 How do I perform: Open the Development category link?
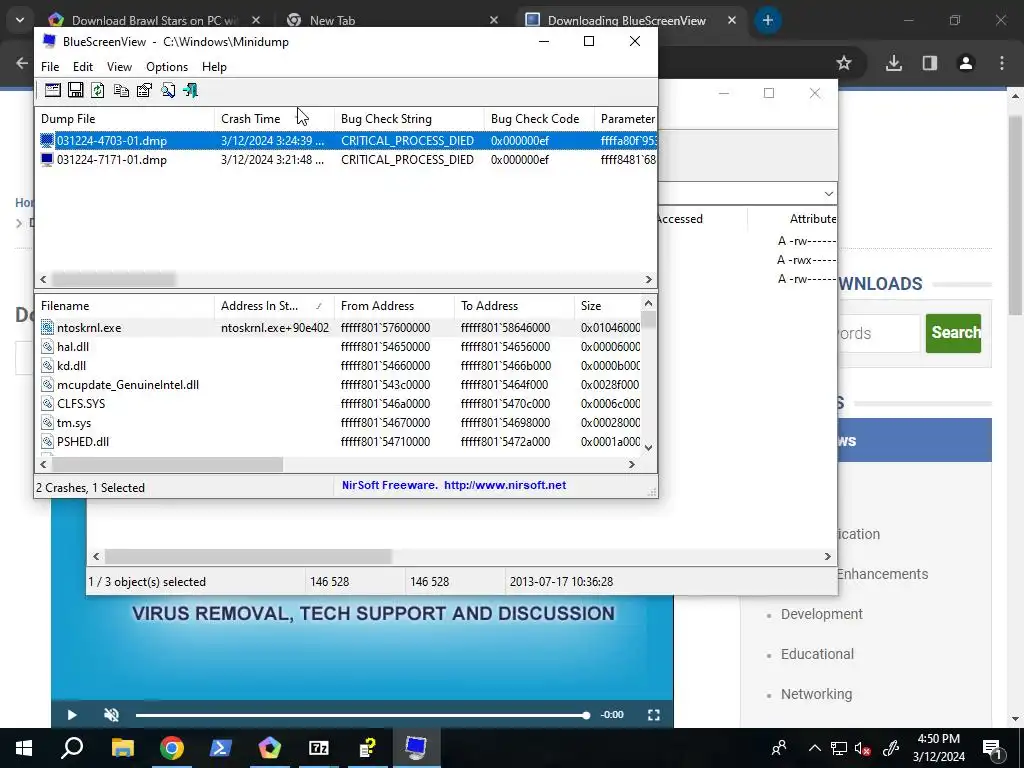pos(822,614)
